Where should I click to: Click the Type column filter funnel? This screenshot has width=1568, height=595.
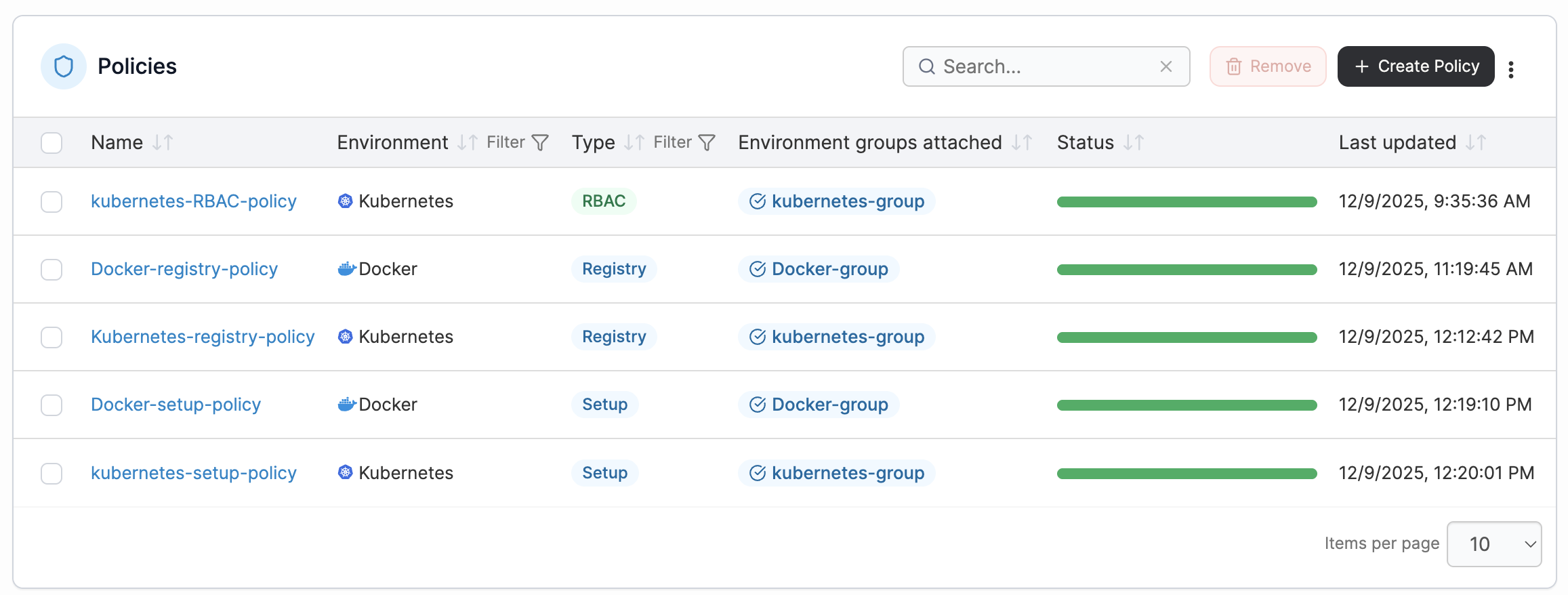click(707, 142)
